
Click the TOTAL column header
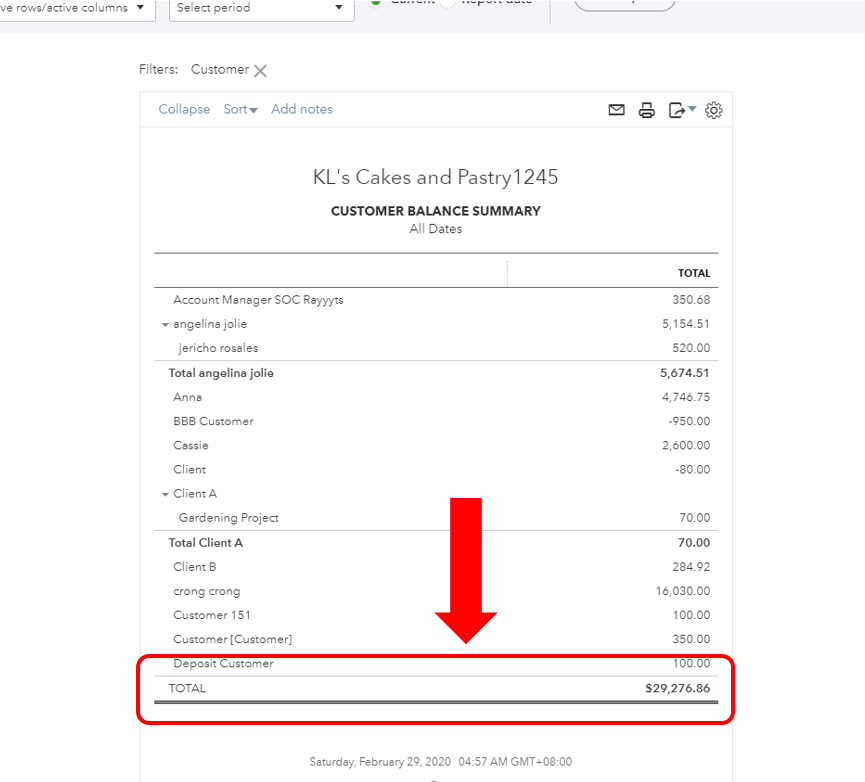(694, 273)
